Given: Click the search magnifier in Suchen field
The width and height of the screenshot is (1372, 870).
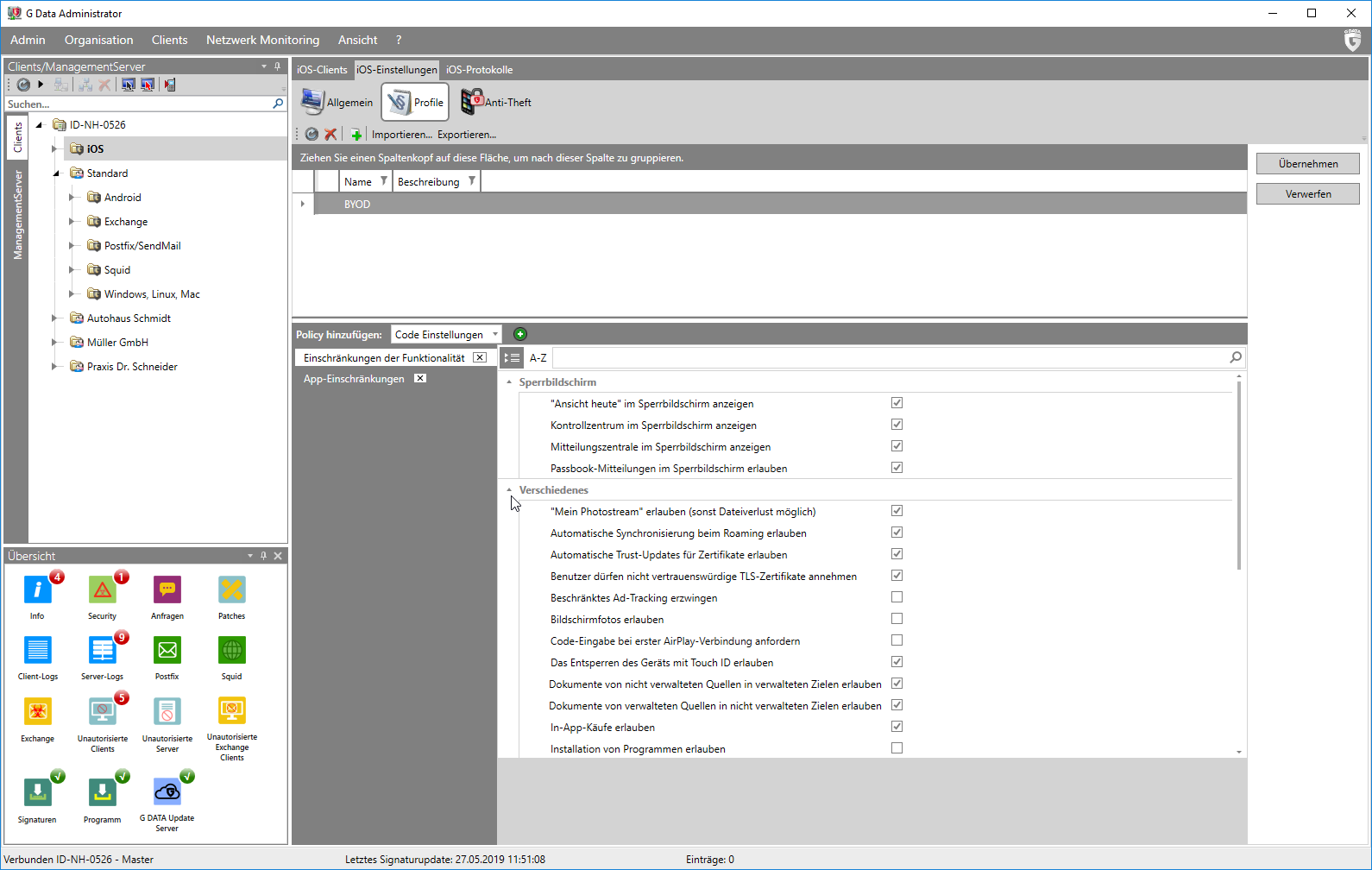Looking at the screenshot, I should 278,104.
